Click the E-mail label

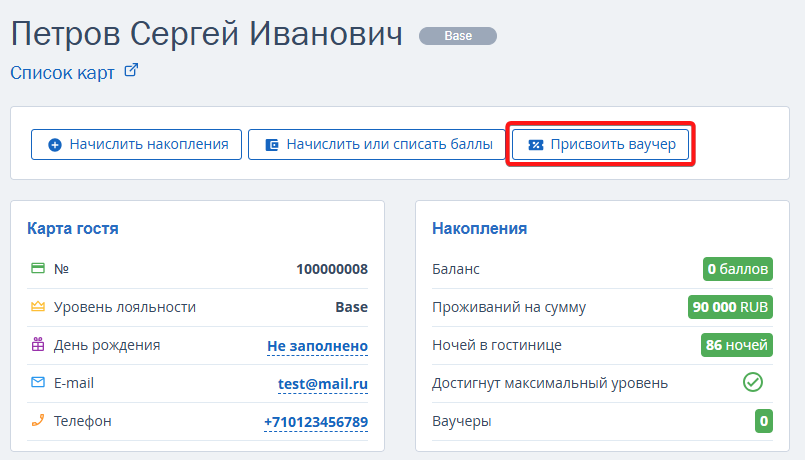point(74,383)
